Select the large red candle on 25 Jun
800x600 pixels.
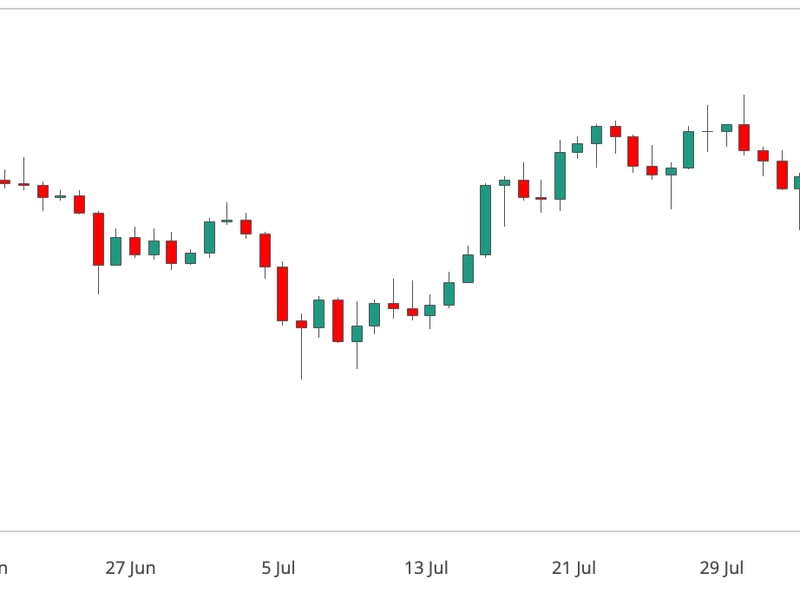pyautogui.click(x=98, y=239)
